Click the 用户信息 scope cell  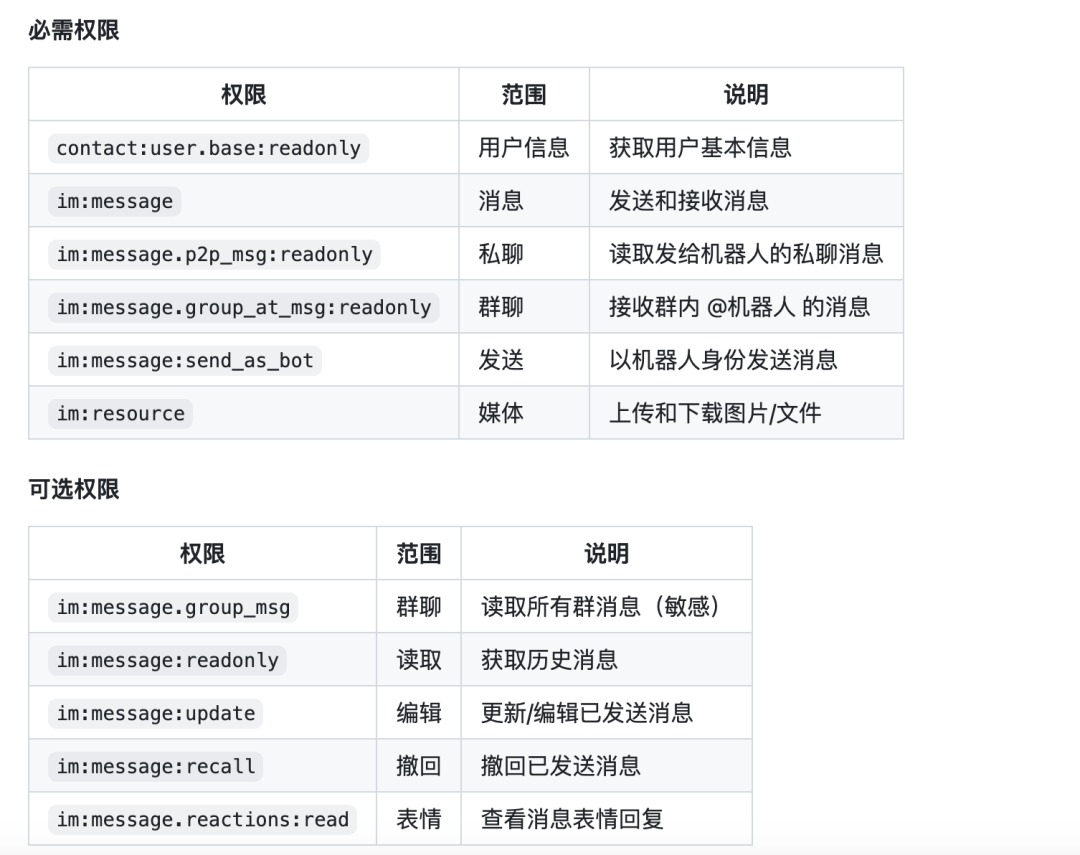524,147
